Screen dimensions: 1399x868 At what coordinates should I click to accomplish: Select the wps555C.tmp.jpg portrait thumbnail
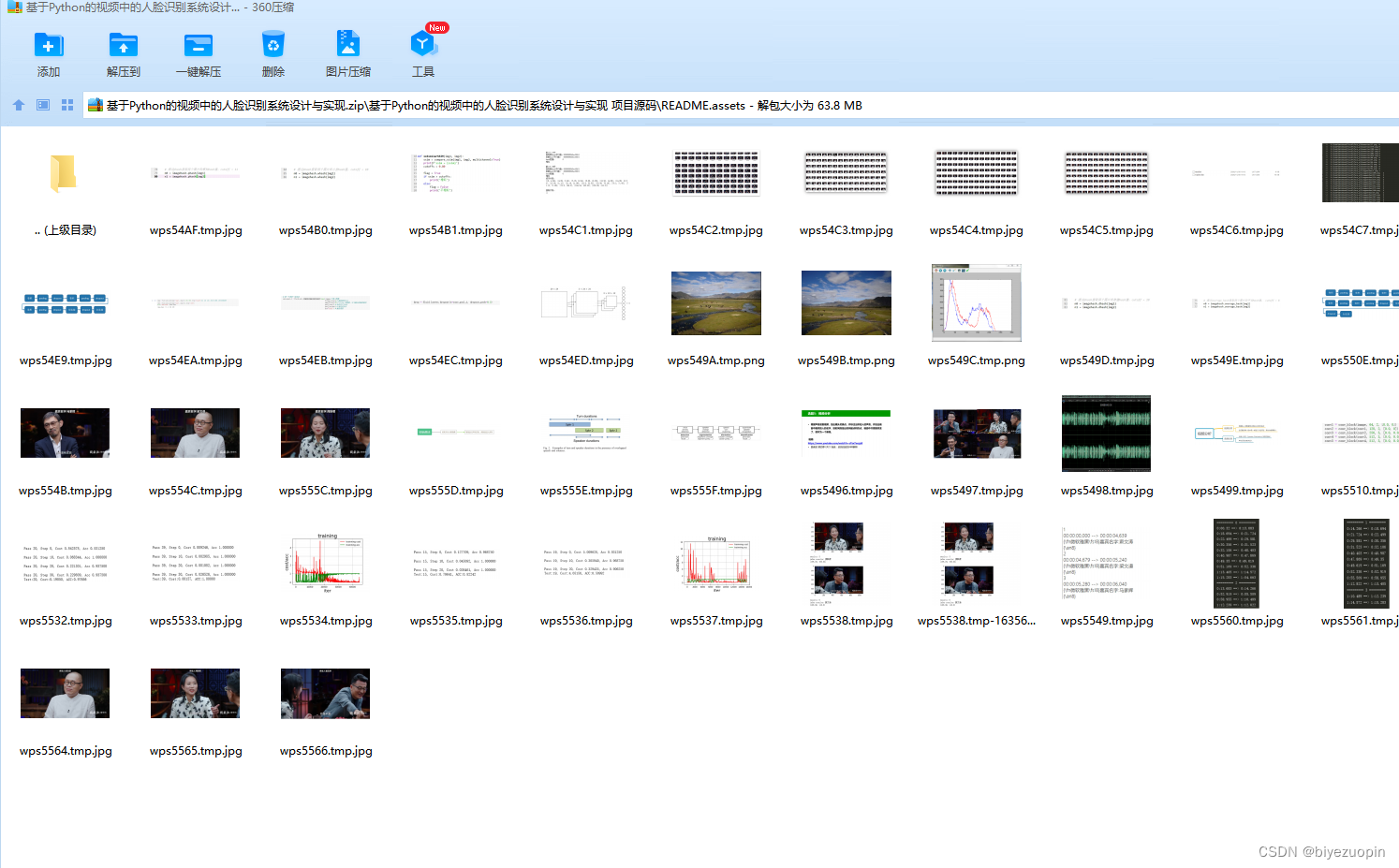click(325, 433)
